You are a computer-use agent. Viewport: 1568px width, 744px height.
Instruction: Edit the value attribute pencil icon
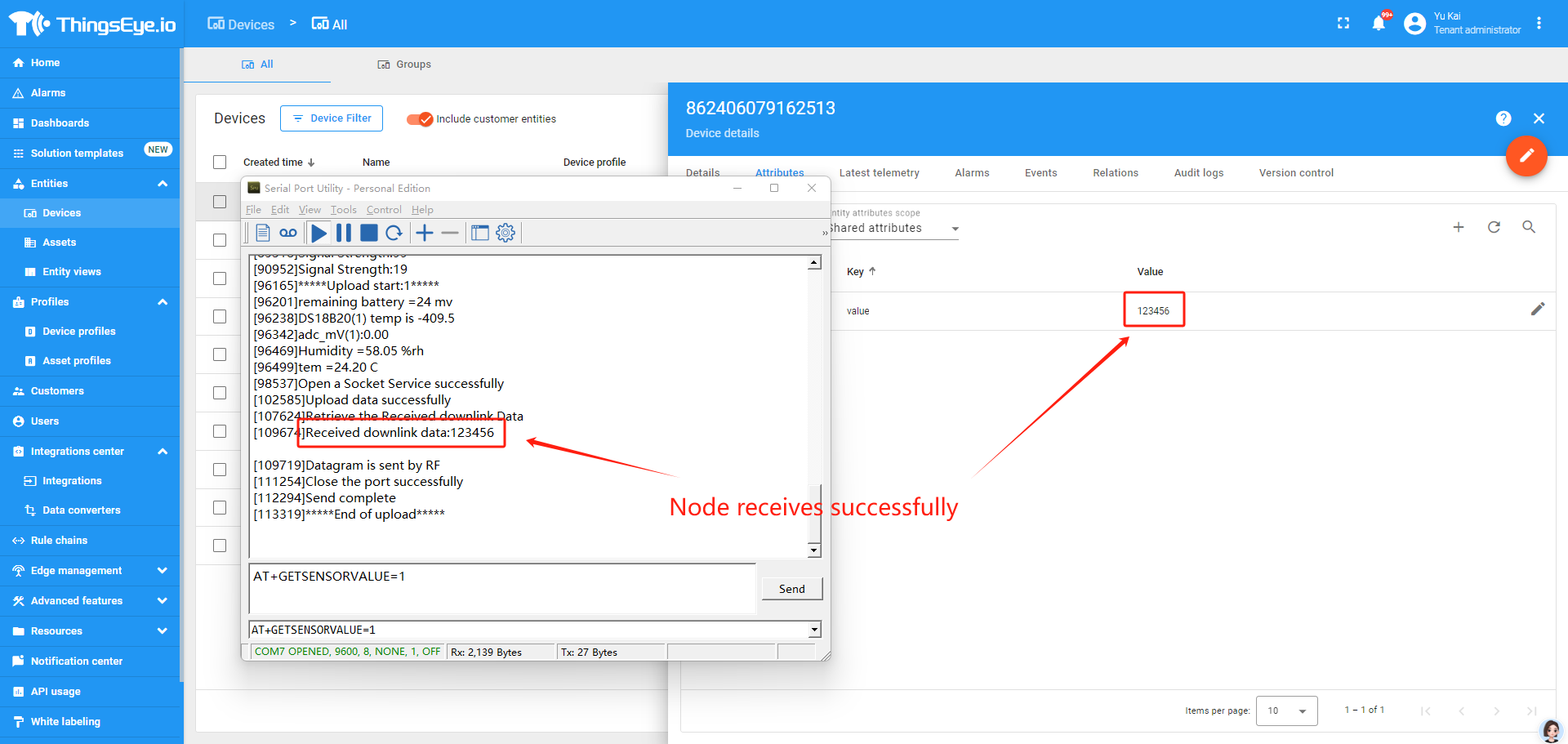click(x=1538, y=309)
